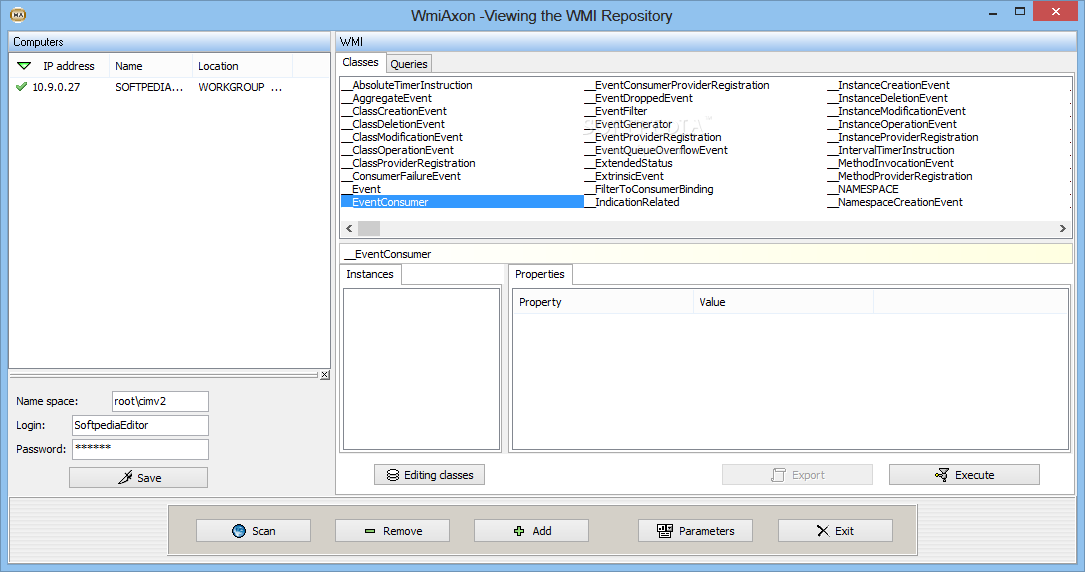
Task: Click the database icon on Editing classes
Action: pyautogui.click(x=392, y=475)
